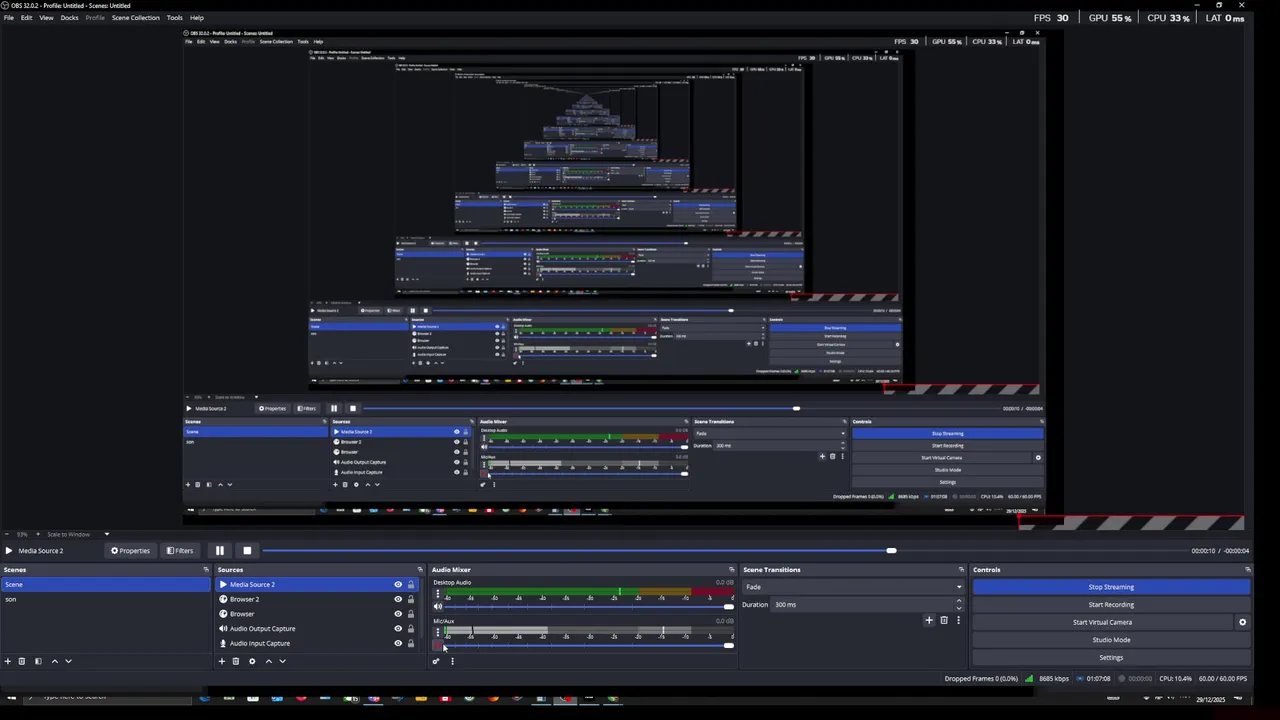
Task: Toggle lock on Browser 2 source
Action: (411, 599)
